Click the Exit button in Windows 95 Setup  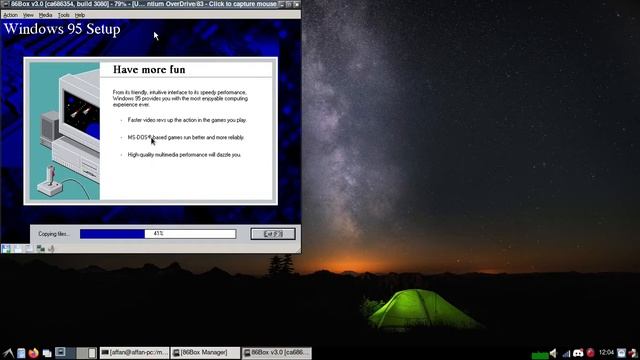click(x=273, y=234)
